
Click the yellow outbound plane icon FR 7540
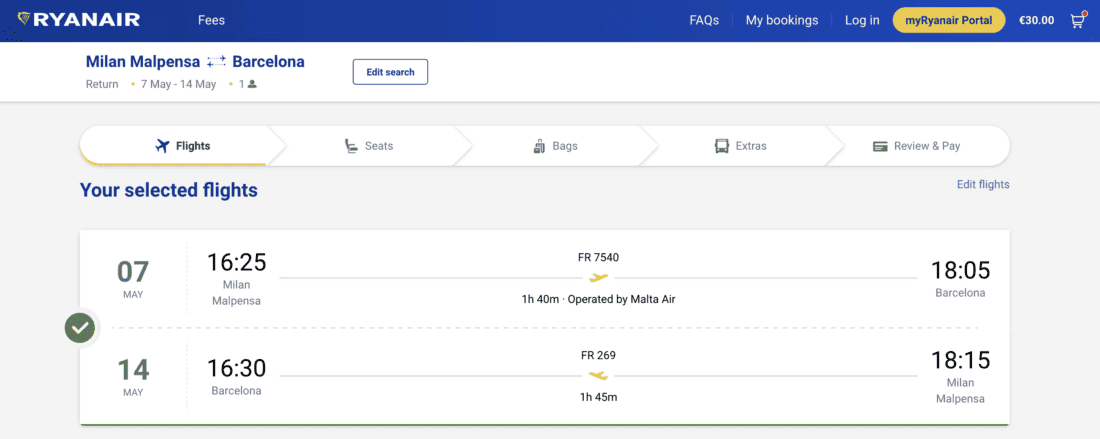599,278
